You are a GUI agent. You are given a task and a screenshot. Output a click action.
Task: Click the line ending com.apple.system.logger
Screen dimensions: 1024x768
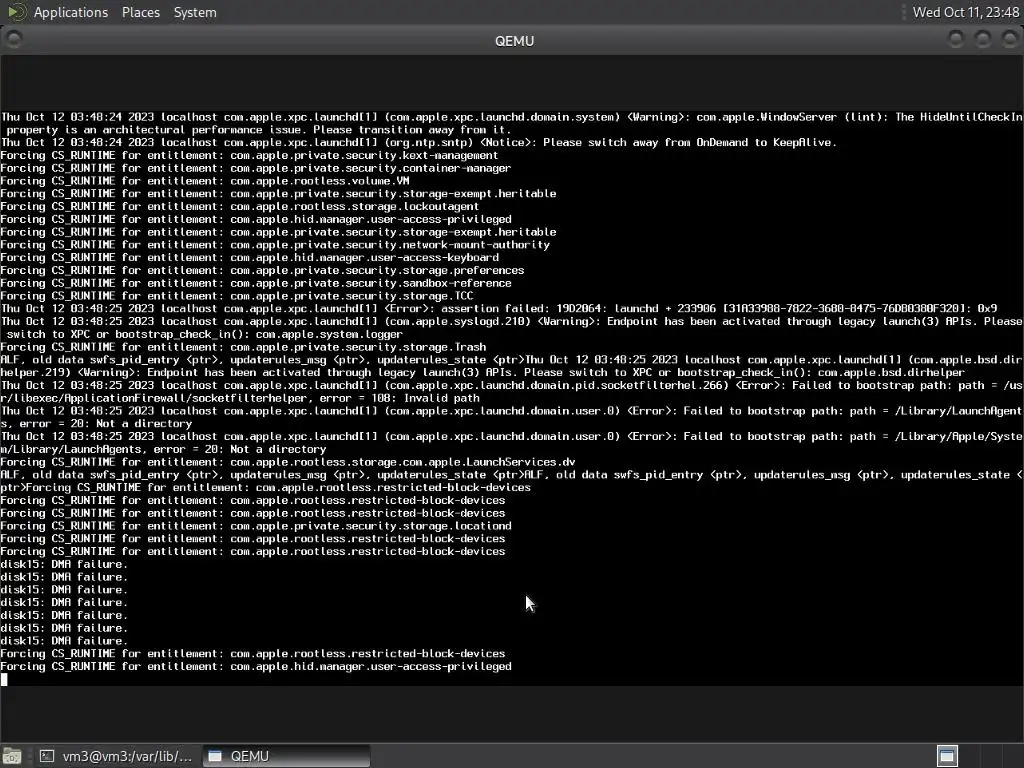[204, 334]
